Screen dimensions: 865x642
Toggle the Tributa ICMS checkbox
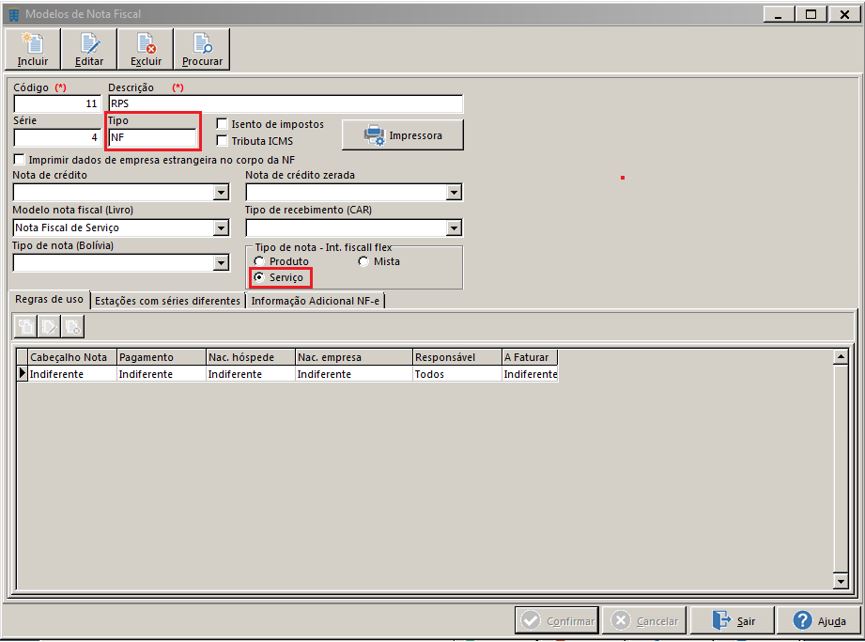point(222,141)
